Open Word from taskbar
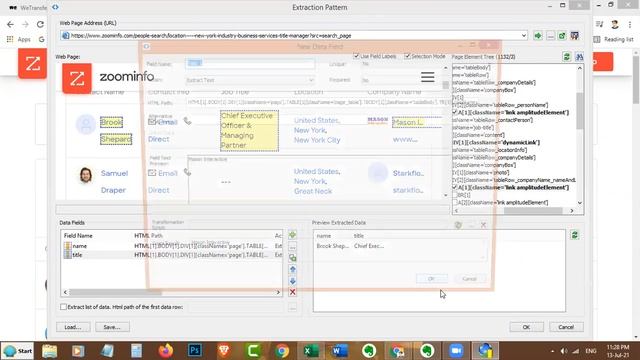Screen dimensions: 640x360 click(340, 351)
